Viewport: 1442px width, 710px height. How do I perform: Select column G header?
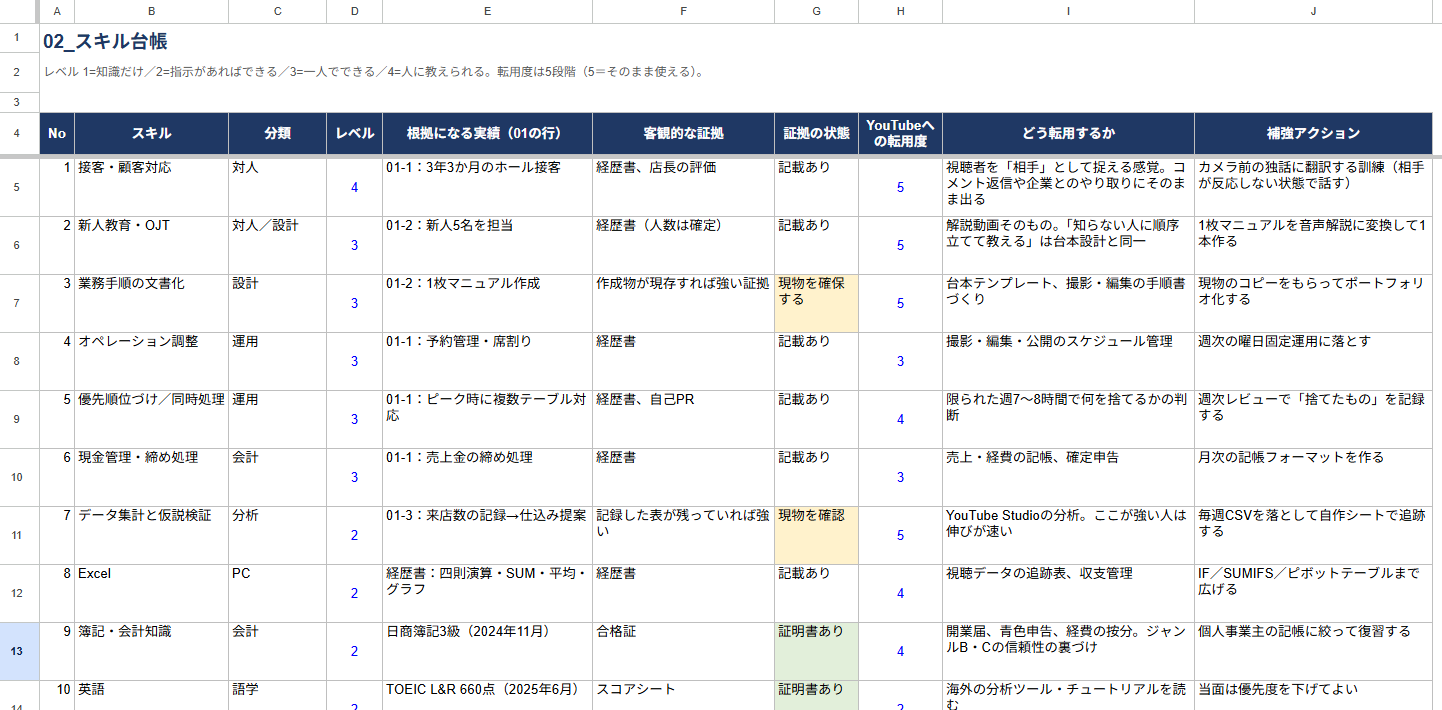[x=816, y=11]
